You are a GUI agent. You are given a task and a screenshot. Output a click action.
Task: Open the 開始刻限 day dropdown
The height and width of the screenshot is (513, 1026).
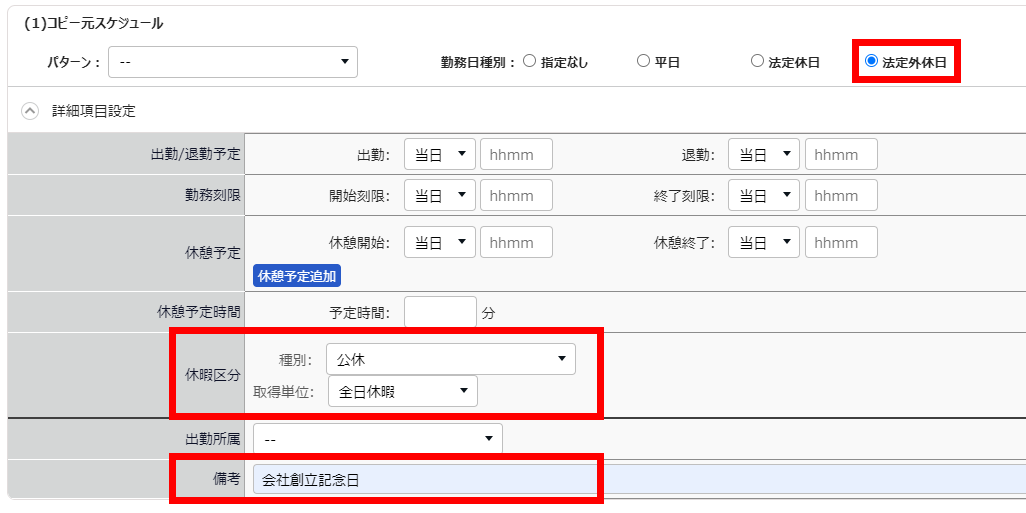pos(440,195)
